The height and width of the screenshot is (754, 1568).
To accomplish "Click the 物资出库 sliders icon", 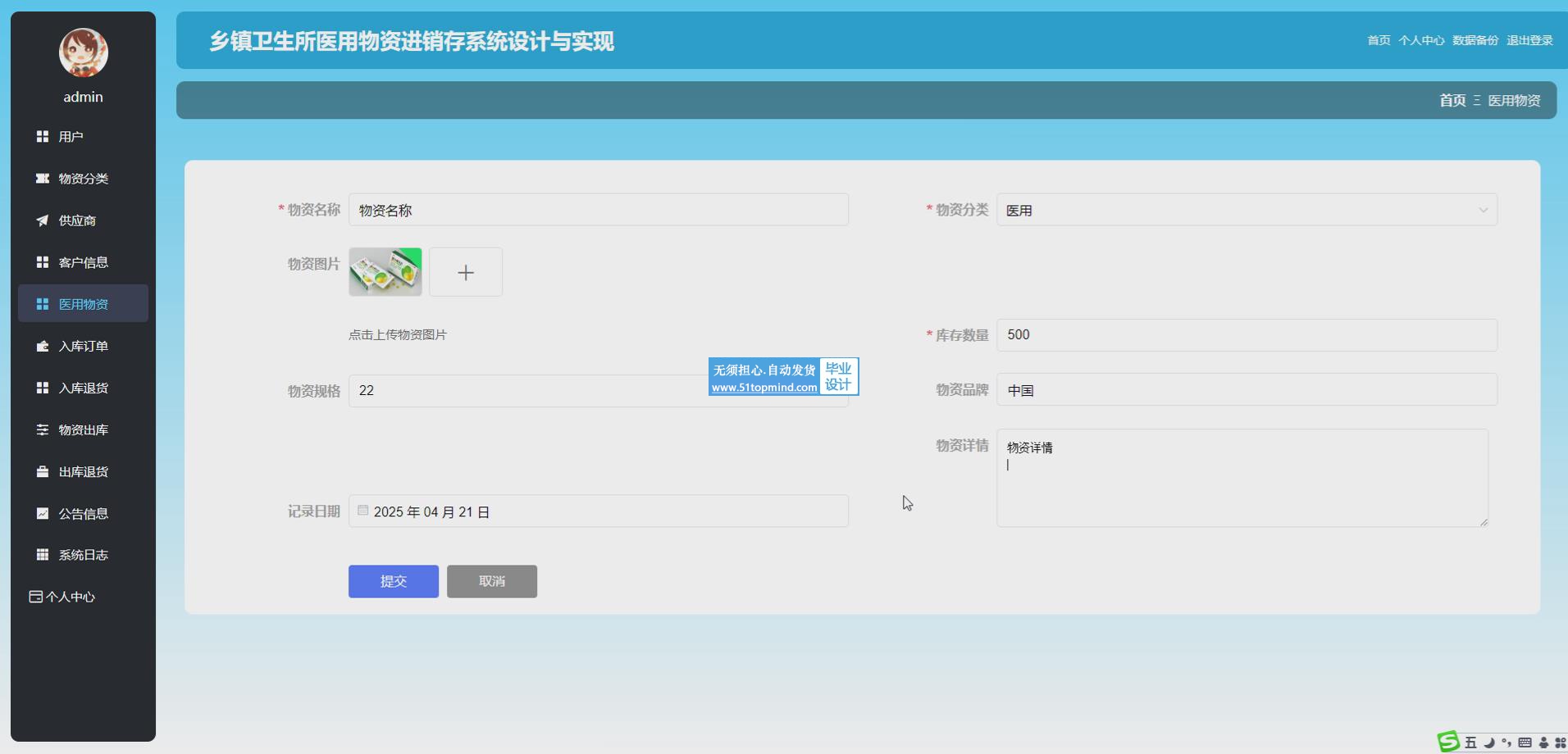I will (x=43, y=430).
